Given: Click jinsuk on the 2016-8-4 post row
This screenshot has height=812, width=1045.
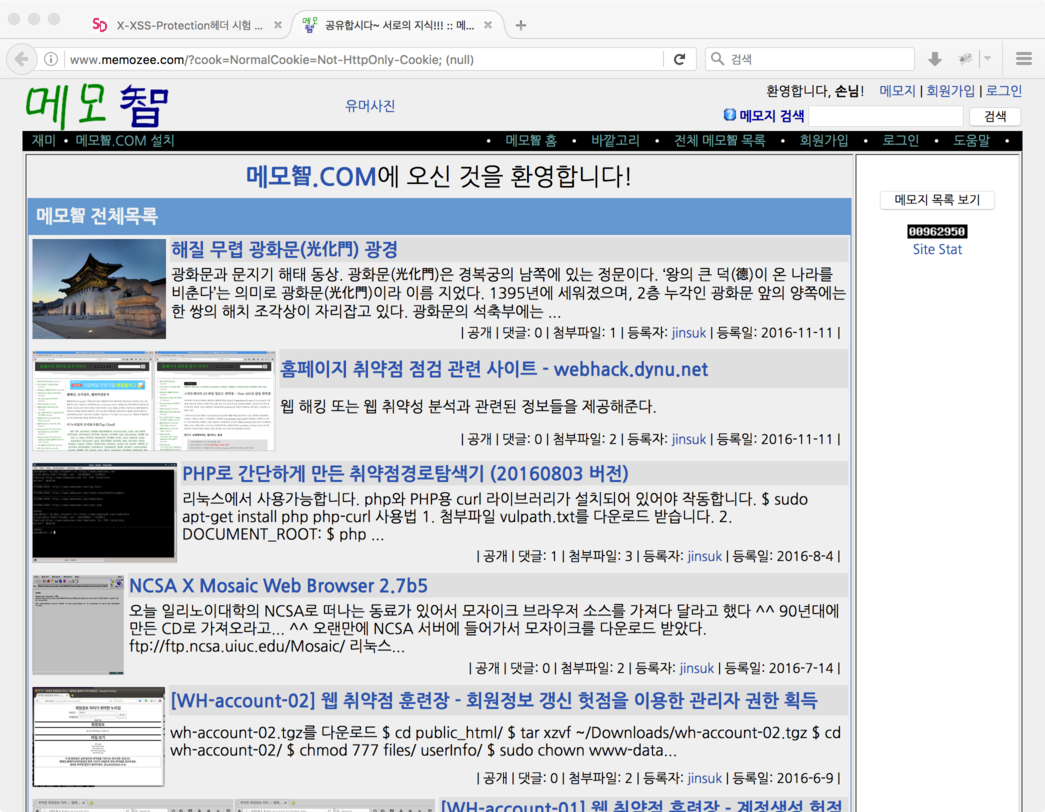Looking at the screenshot, I should click(704, 556).
